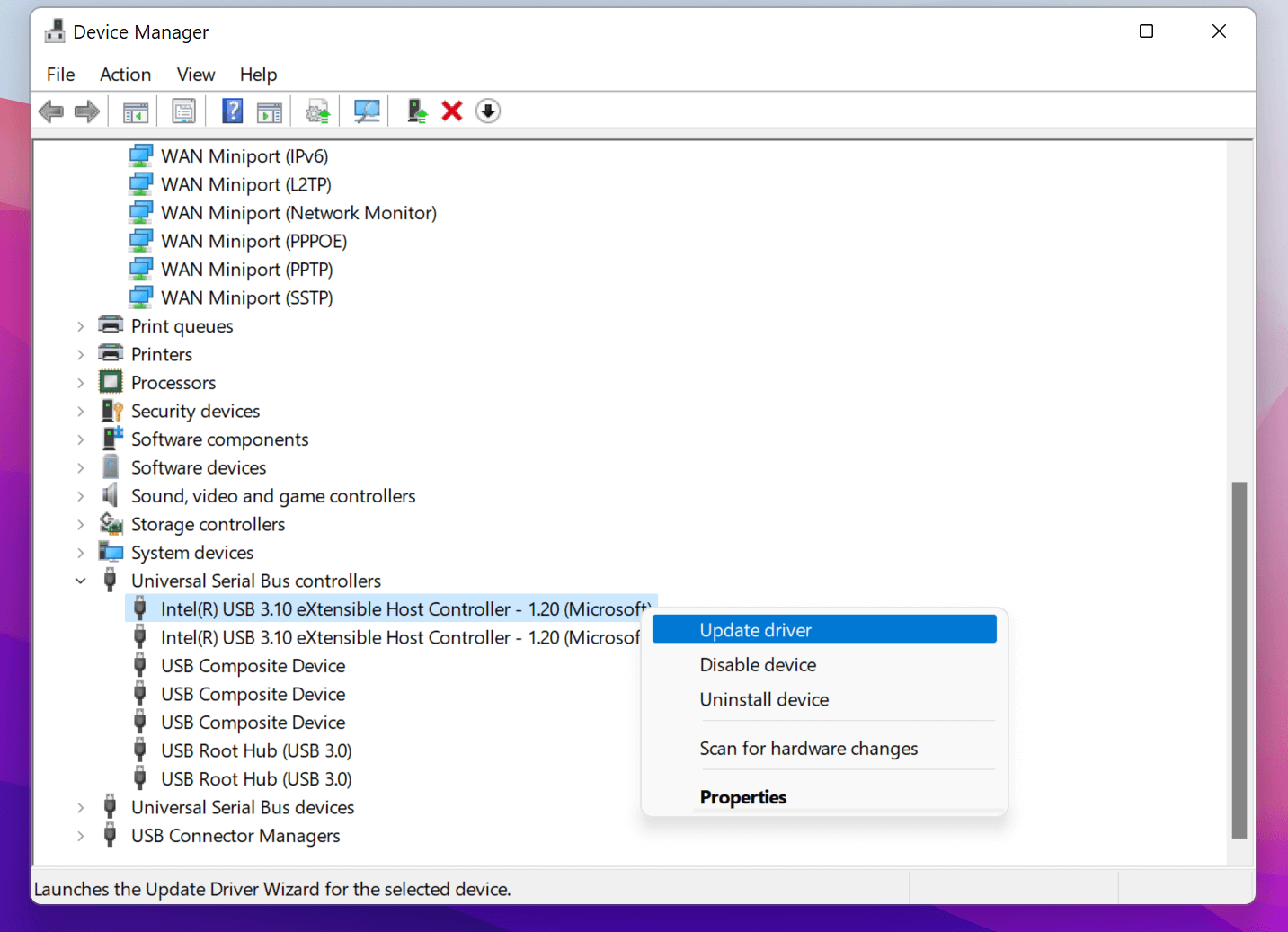The width and height of the screenshot is (1288, 932).
Task: Choose Uninstall device from context menu
Action: pos(824,699)
